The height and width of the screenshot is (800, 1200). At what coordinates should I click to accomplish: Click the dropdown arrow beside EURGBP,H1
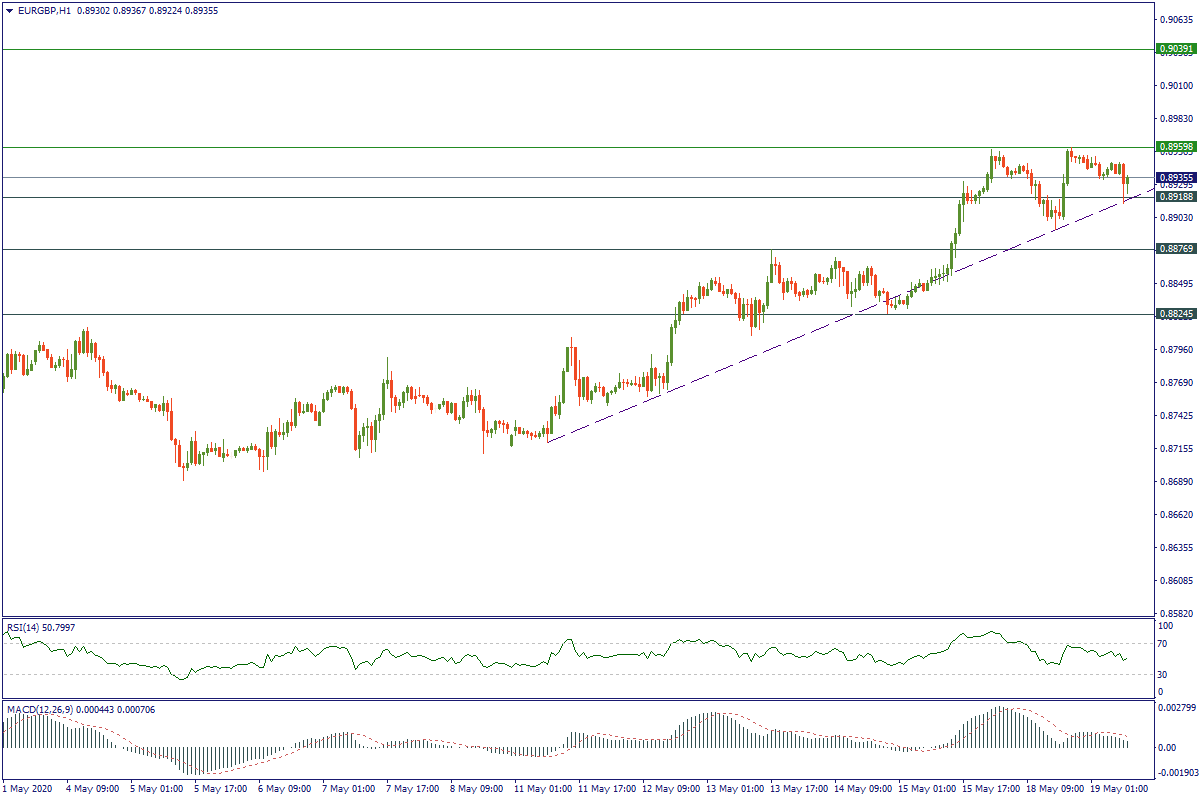tap(9, 10)
